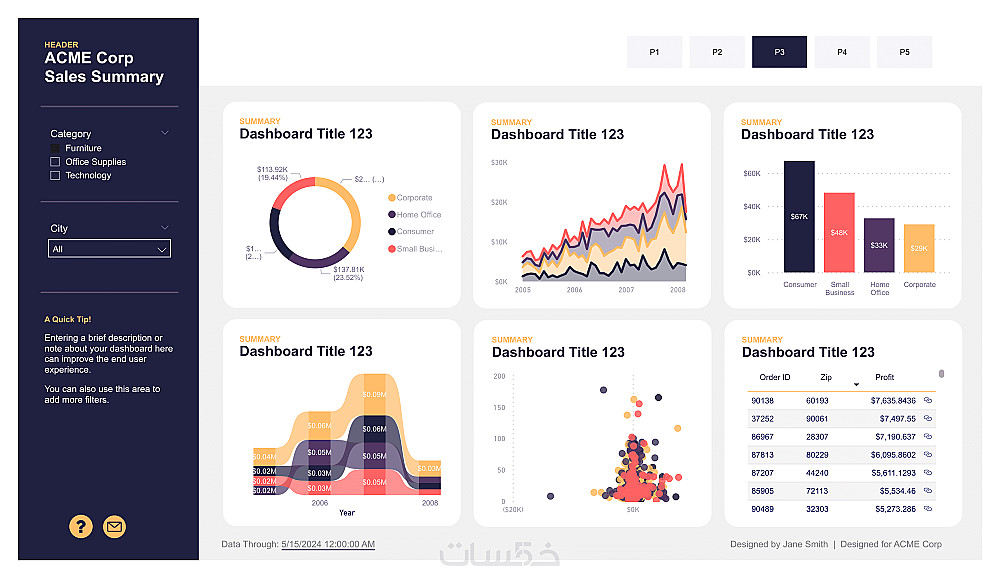Click link icon in order 87207 row
This screenshot has width=1000, height=578.
pyautogui.click(x=928, y=473)
